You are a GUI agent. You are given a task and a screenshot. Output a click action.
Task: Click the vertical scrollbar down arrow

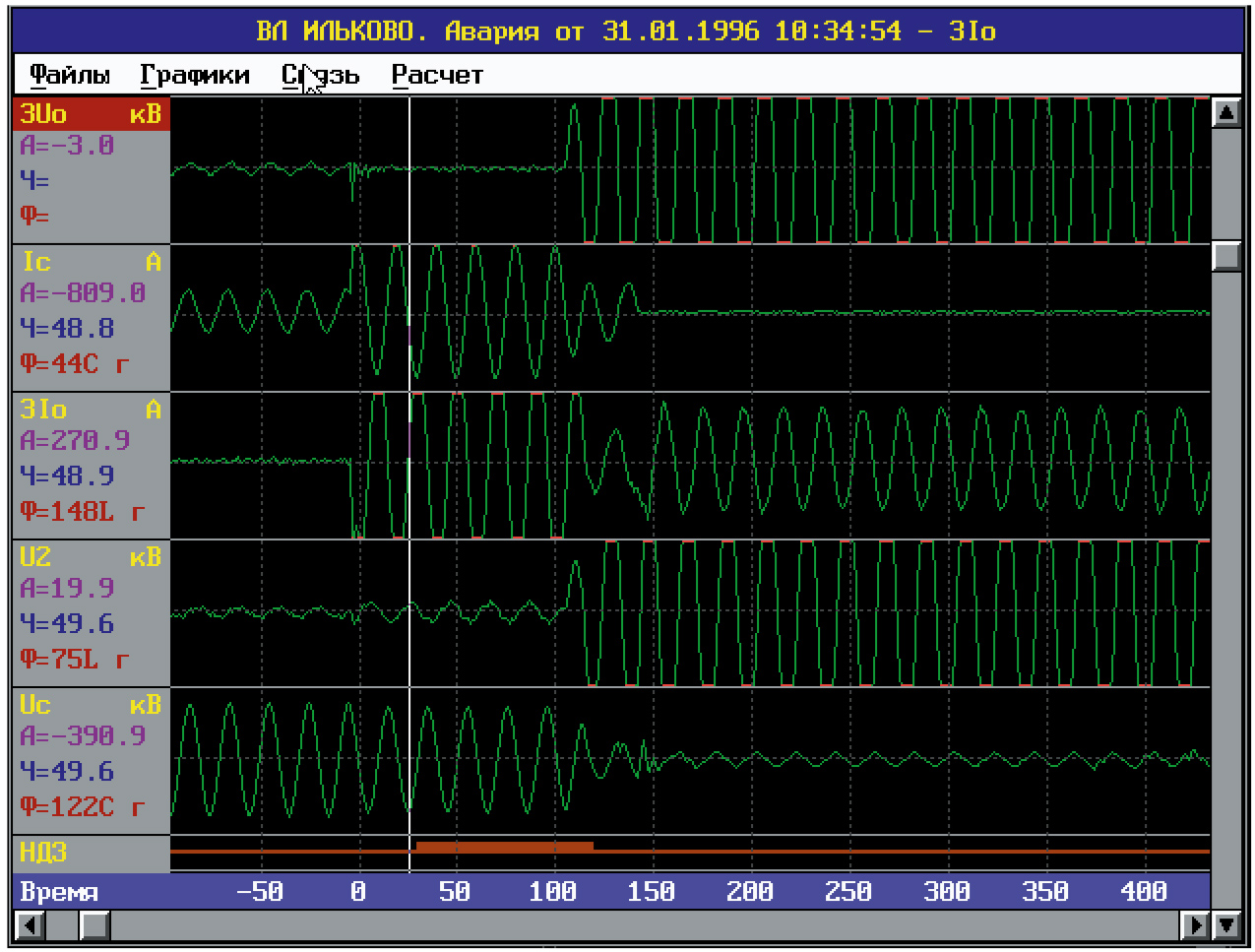(x=1226, y=924)
